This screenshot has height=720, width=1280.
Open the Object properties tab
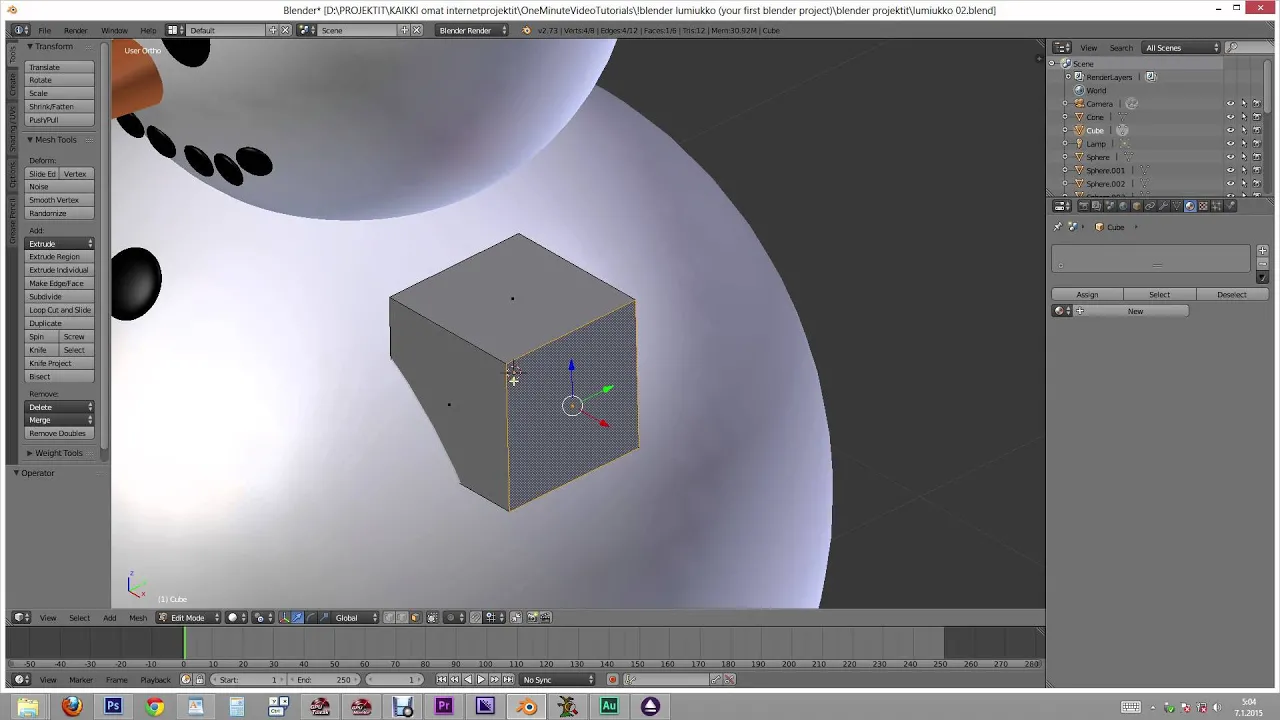click(1137, 206)
